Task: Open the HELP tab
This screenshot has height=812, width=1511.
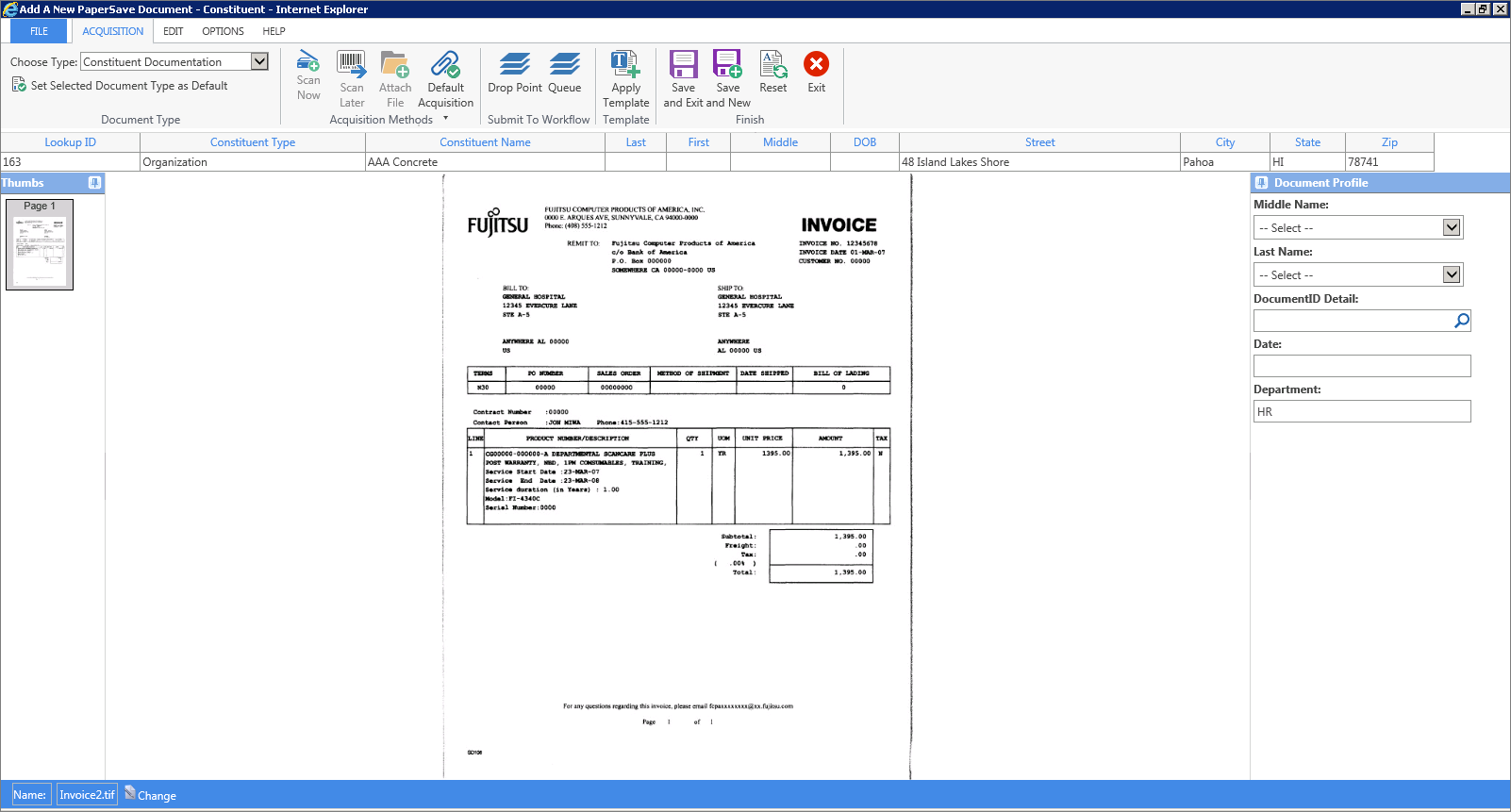Action: pyautogui.click(x=274, y=31)
